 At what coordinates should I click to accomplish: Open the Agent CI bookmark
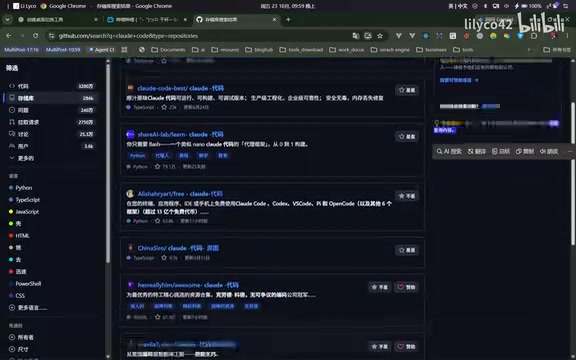[102, 50]
